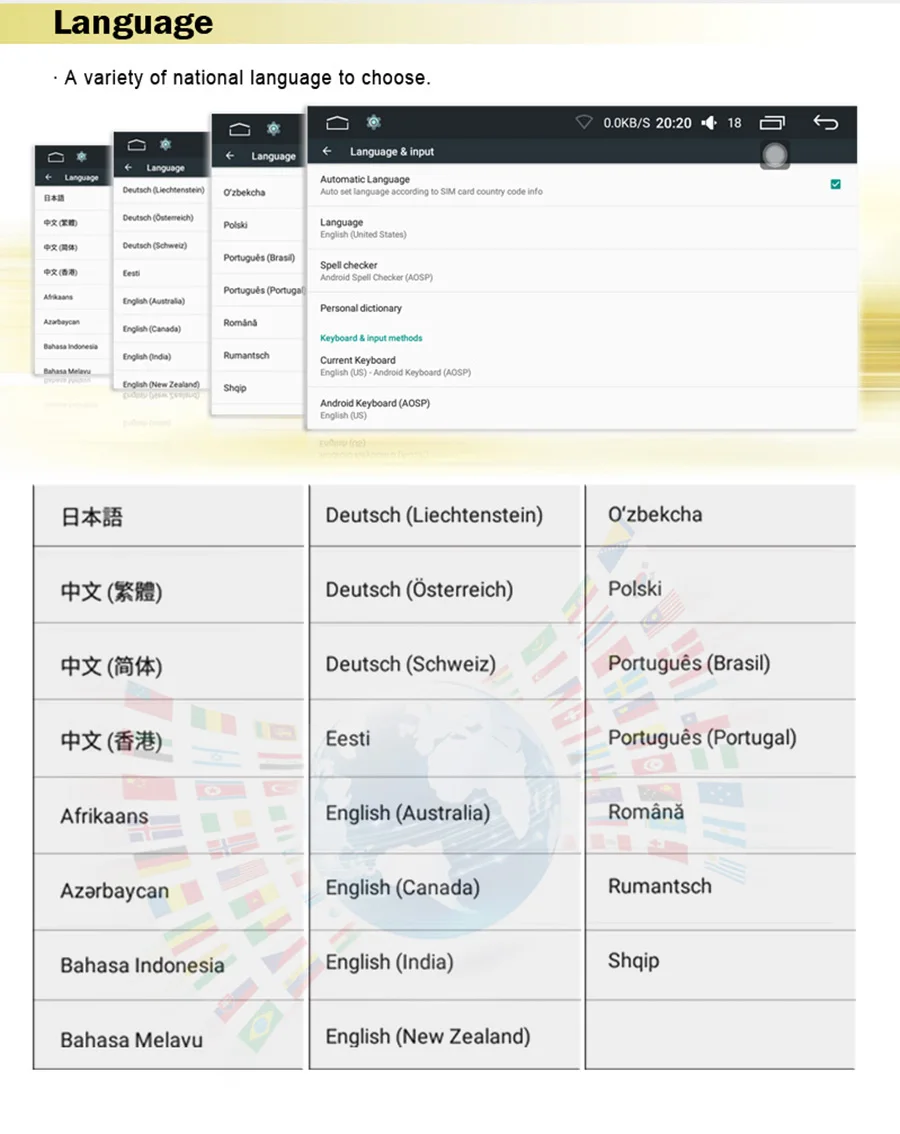Click the return arrow at top right
This screenshot has height=1134, width=900.
pyautogui.click(x=825, y=122)
